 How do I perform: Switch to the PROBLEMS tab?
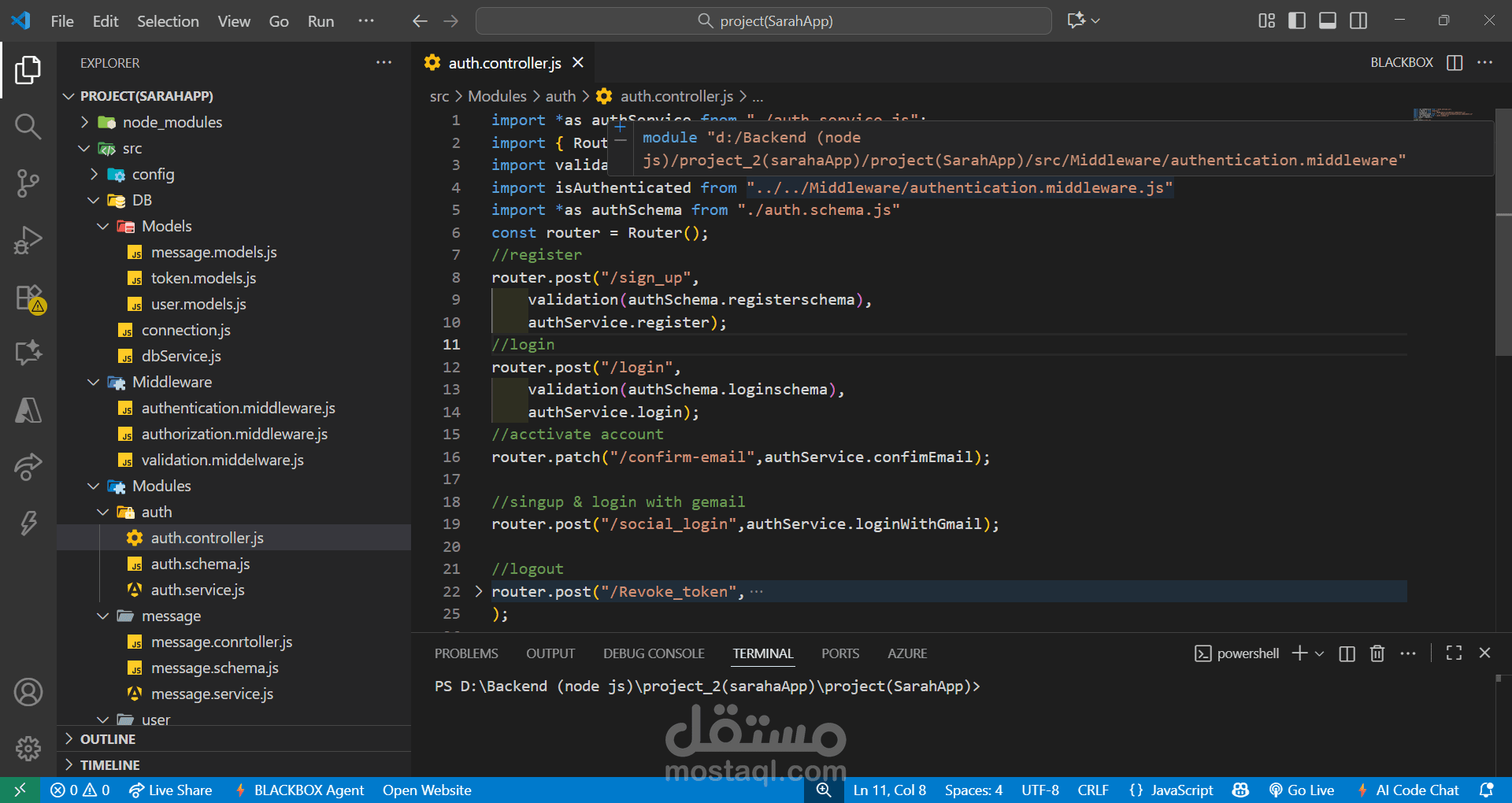pos(465,653)
